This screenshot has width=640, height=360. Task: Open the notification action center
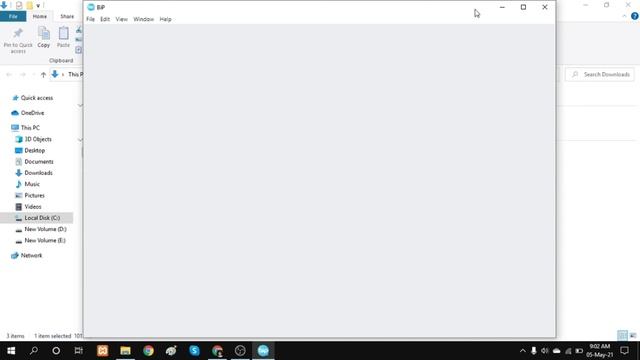624,351
